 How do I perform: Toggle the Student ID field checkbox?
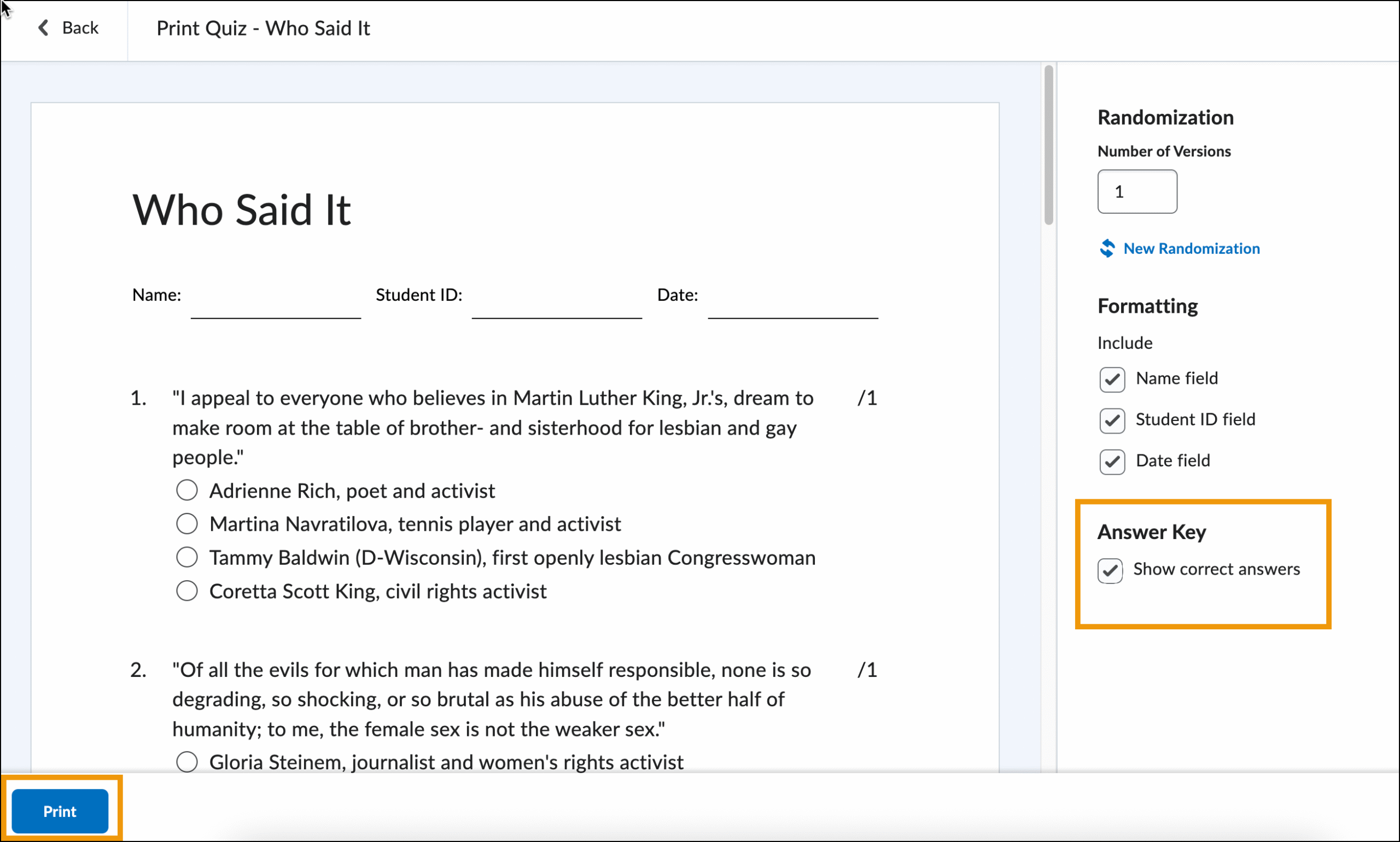click(x=1112, y=420)
